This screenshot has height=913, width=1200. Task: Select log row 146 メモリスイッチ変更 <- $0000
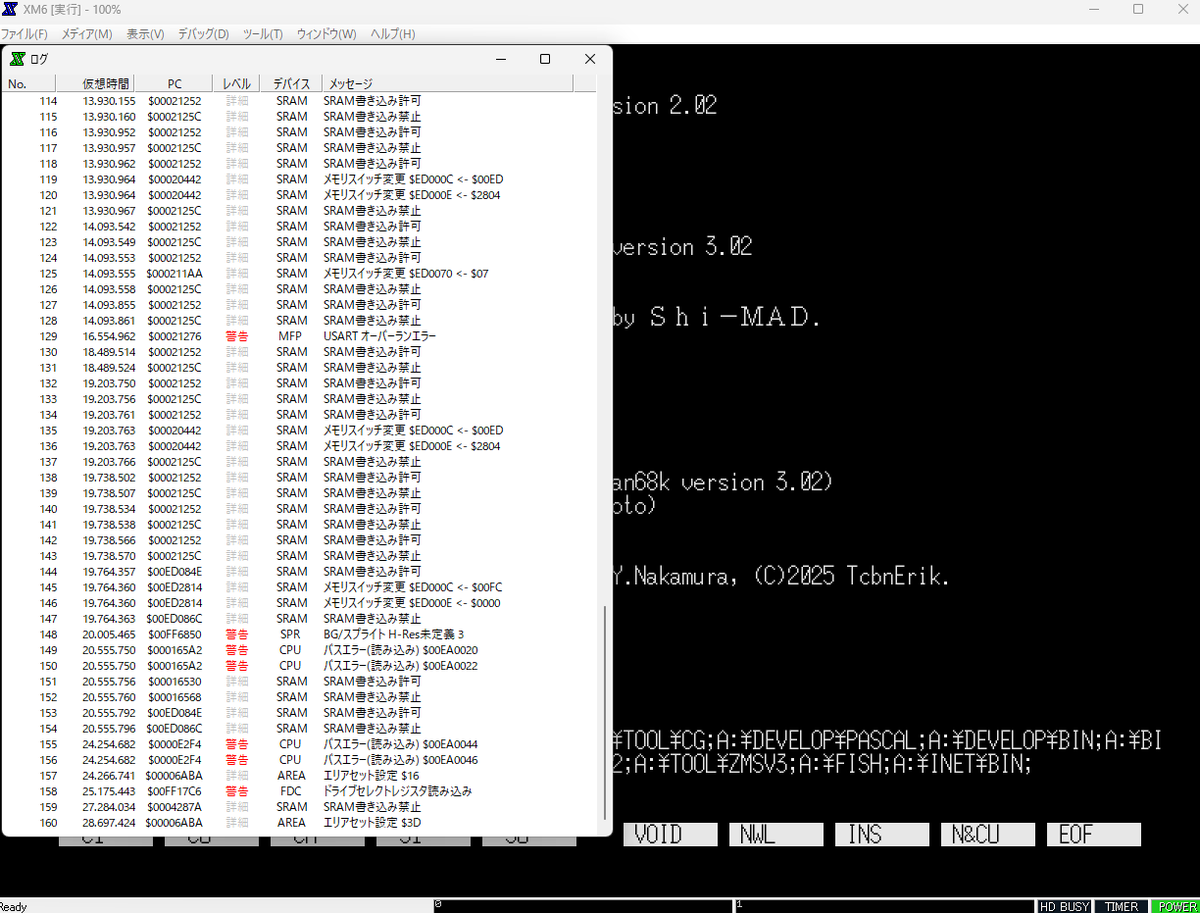[300, 603]
